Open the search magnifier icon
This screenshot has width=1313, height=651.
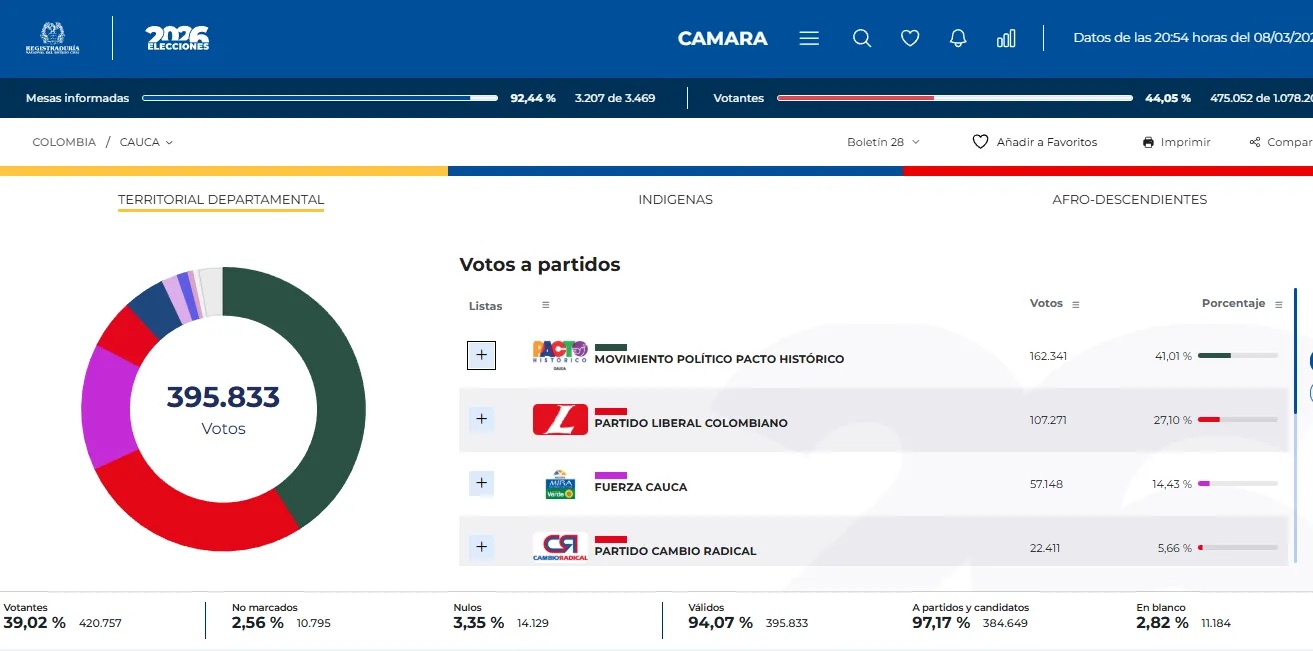[x=861, y=37]
